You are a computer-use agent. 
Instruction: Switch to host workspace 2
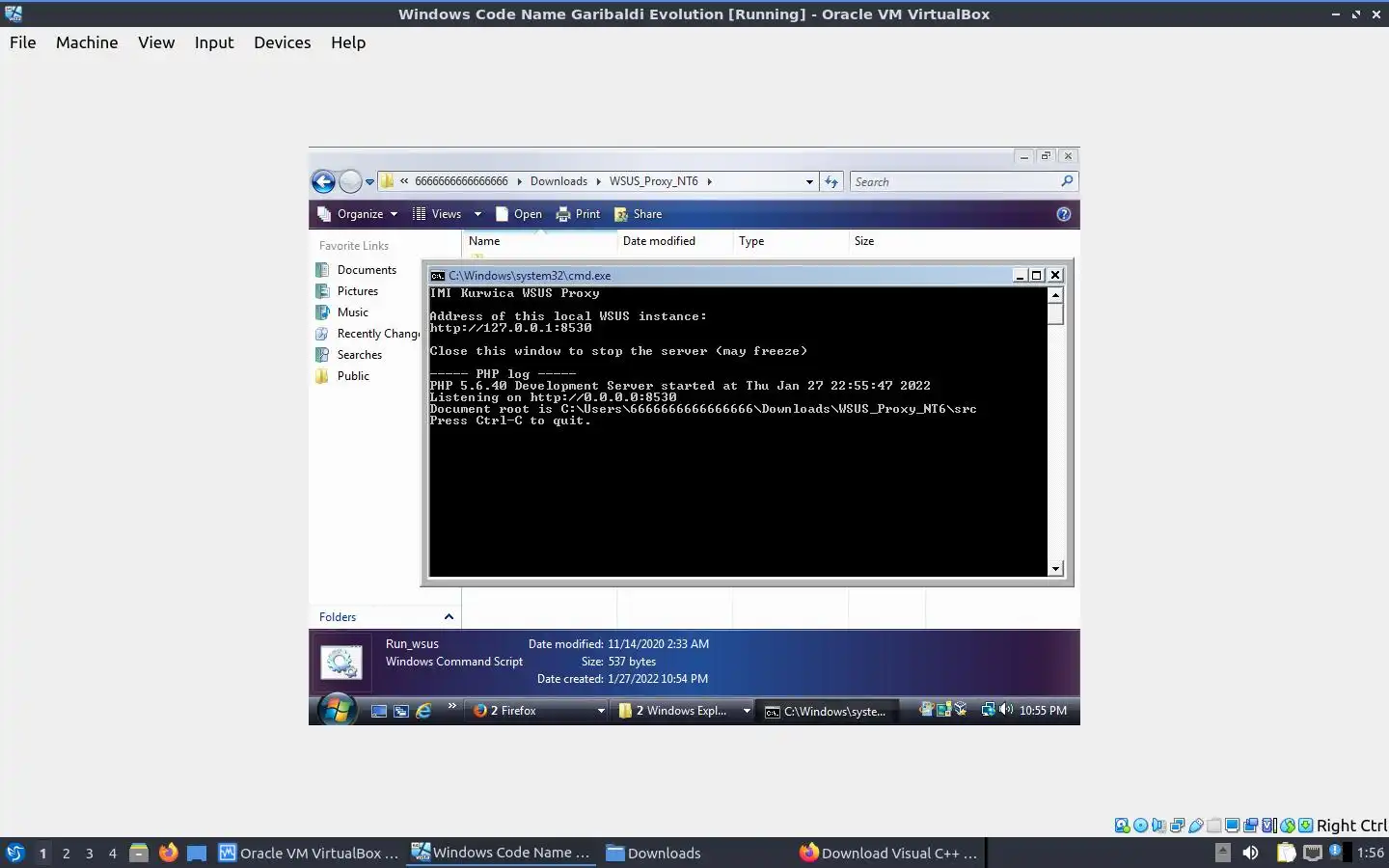tap(66, 854)
